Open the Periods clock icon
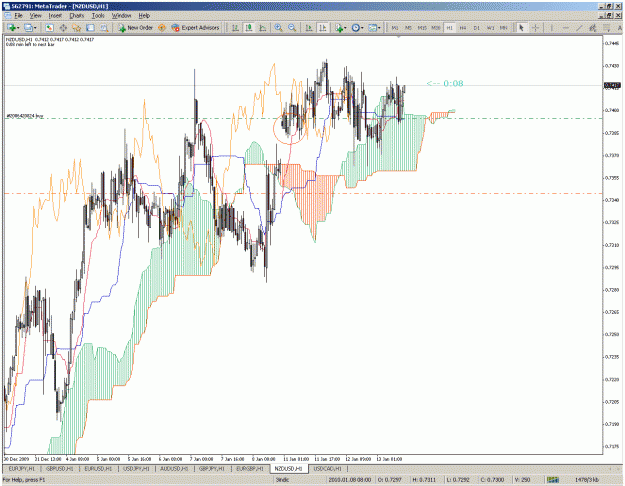The height and width of the screenshot is (486, 625). pos(355,28)
